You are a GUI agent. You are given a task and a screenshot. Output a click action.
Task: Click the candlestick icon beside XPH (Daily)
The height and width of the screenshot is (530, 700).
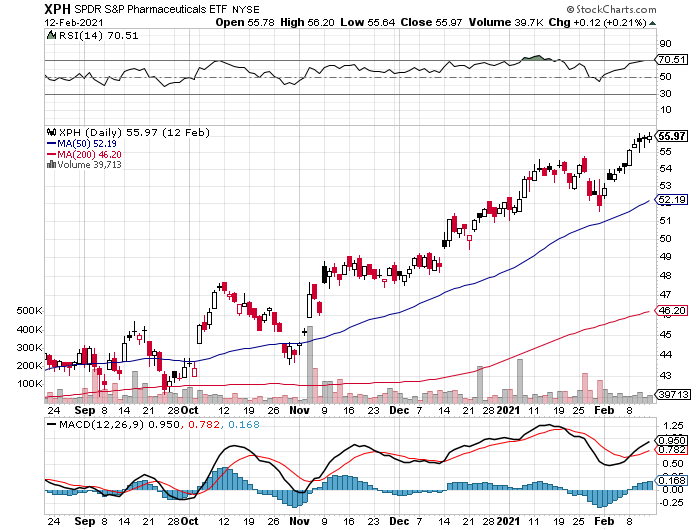pos(52,132)
